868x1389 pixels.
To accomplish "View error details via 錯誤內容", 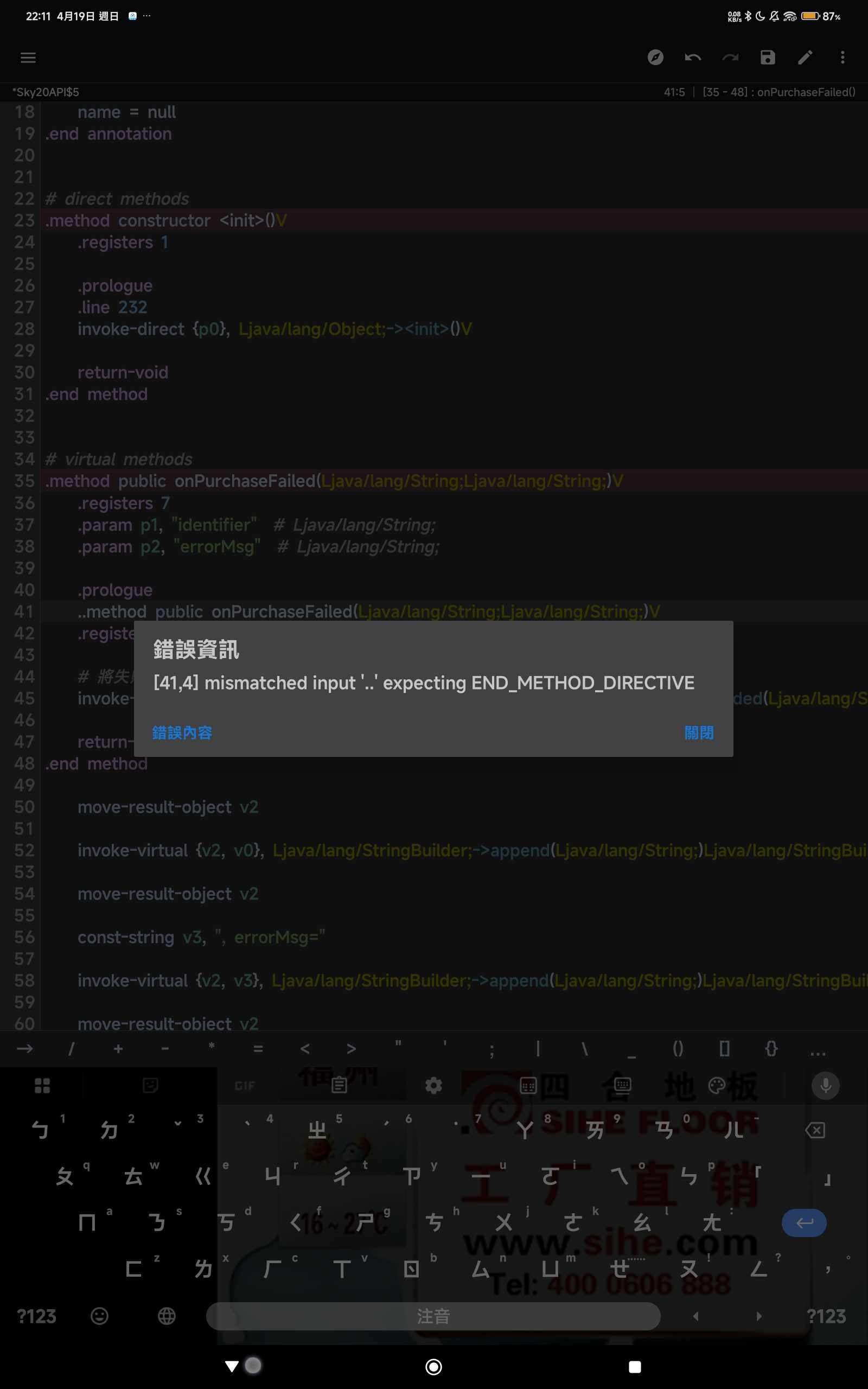I will [182, 732].
